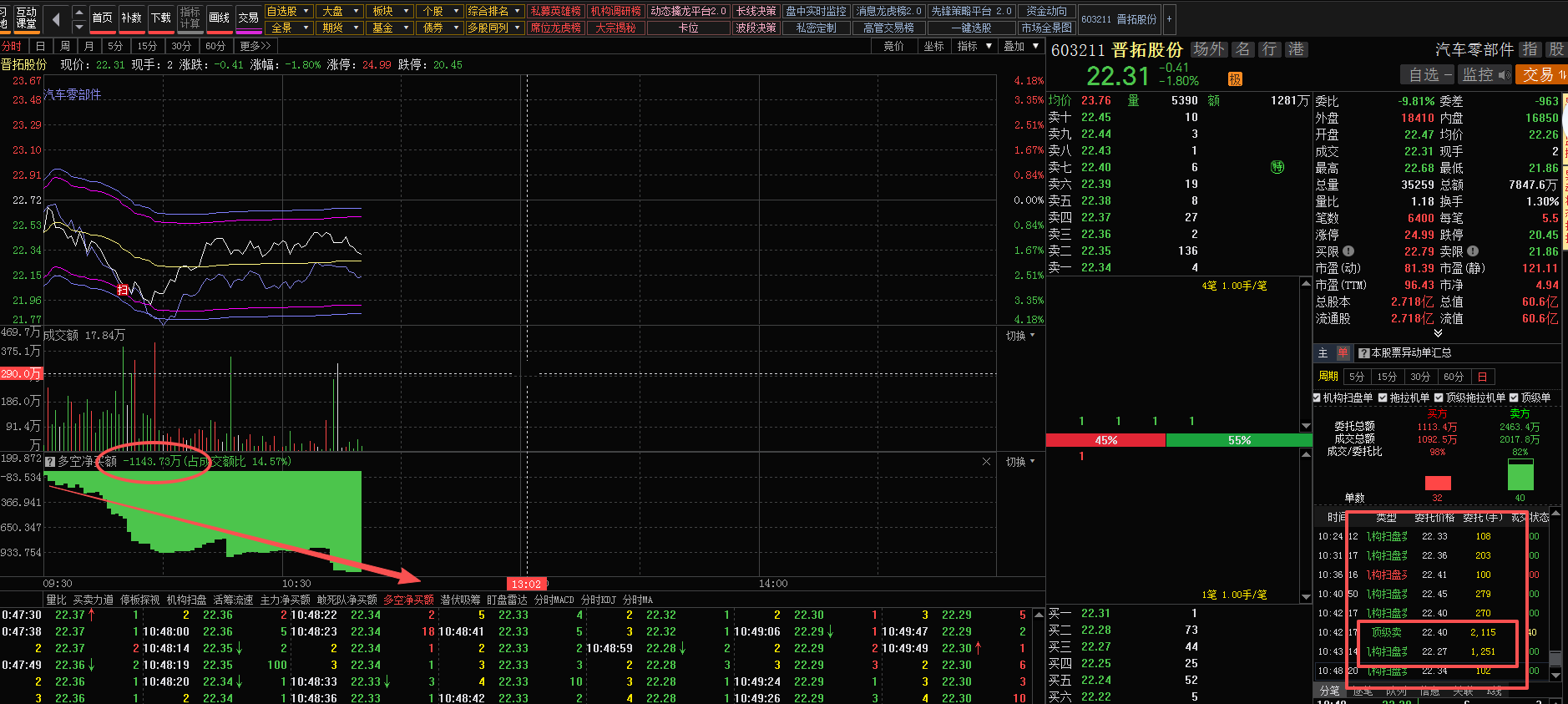1568x704 pixels.
Task: Click the info icon next to 买限
Action: 1348,251
